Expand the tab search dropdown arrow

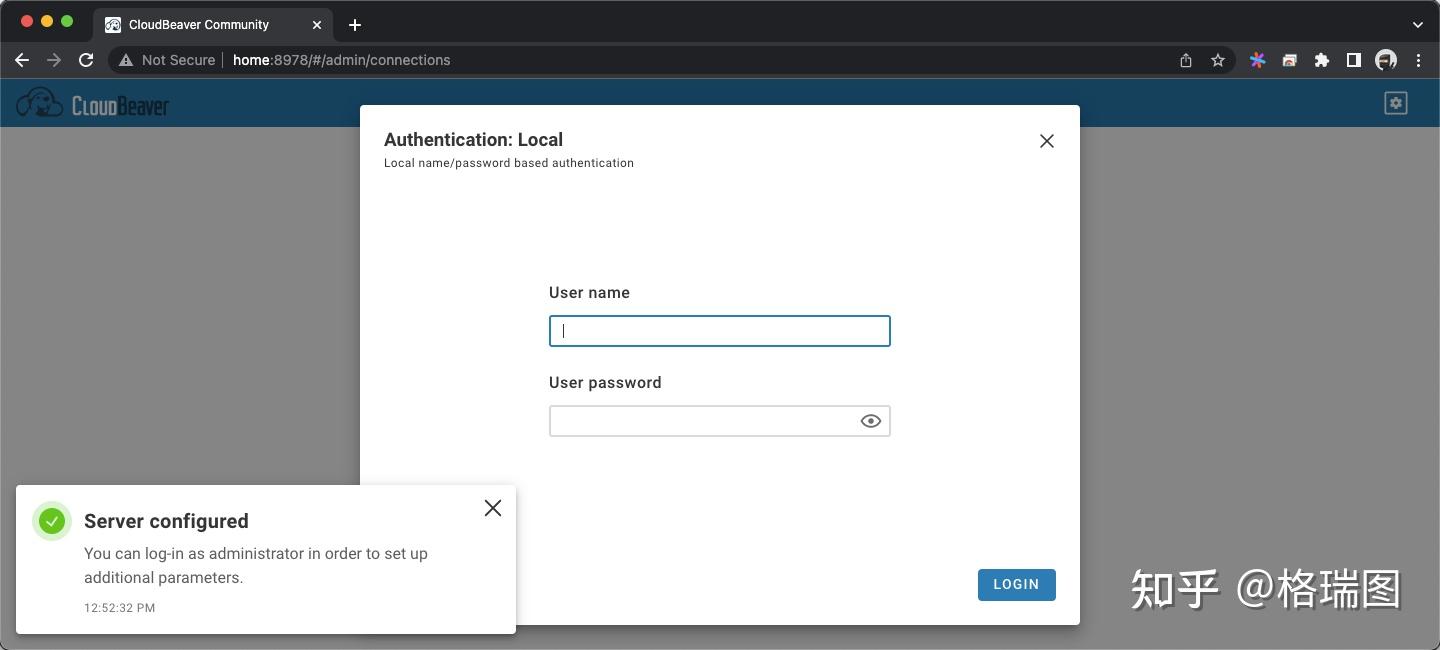pyautogui.click(x=1418, y=25)
